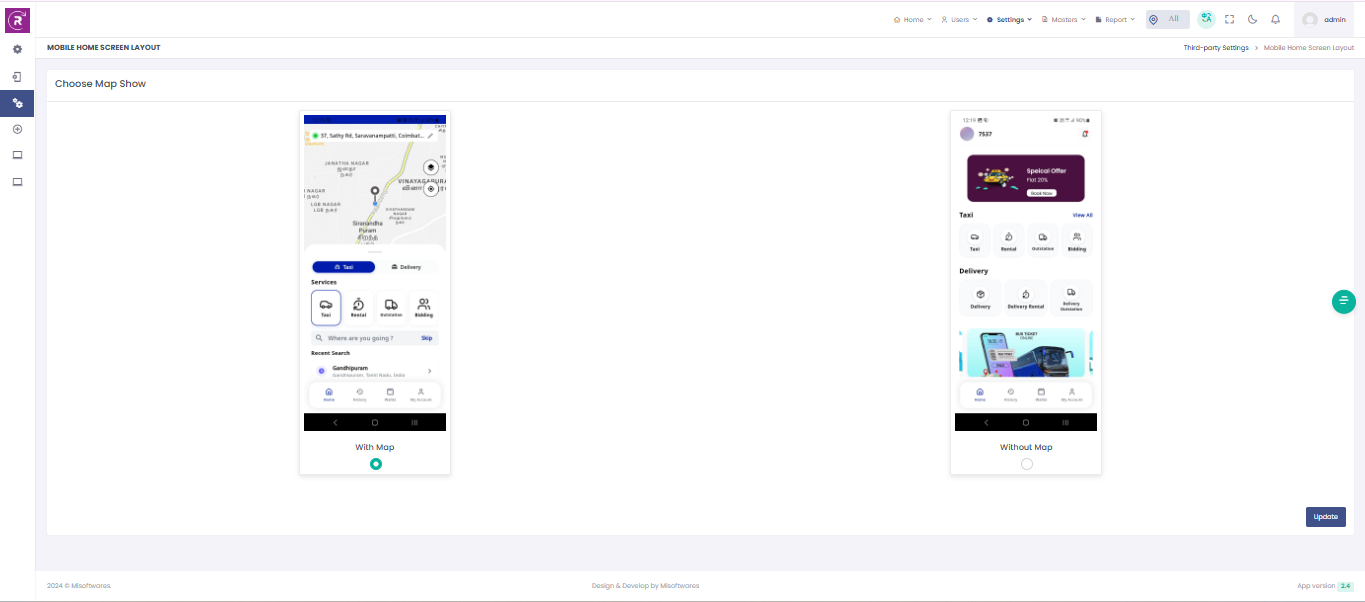Switch to dark mode with moon icon
Screen dimensions: 1365x602
pos(1252,19)
